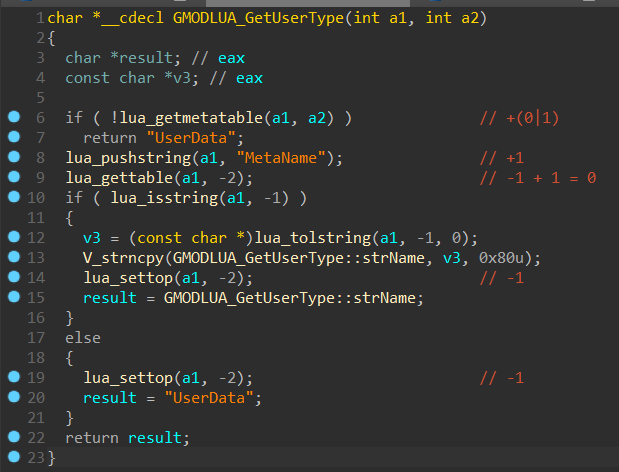Click line number 5 in the gutter
The image size is (619, 472).
[40, 97]
